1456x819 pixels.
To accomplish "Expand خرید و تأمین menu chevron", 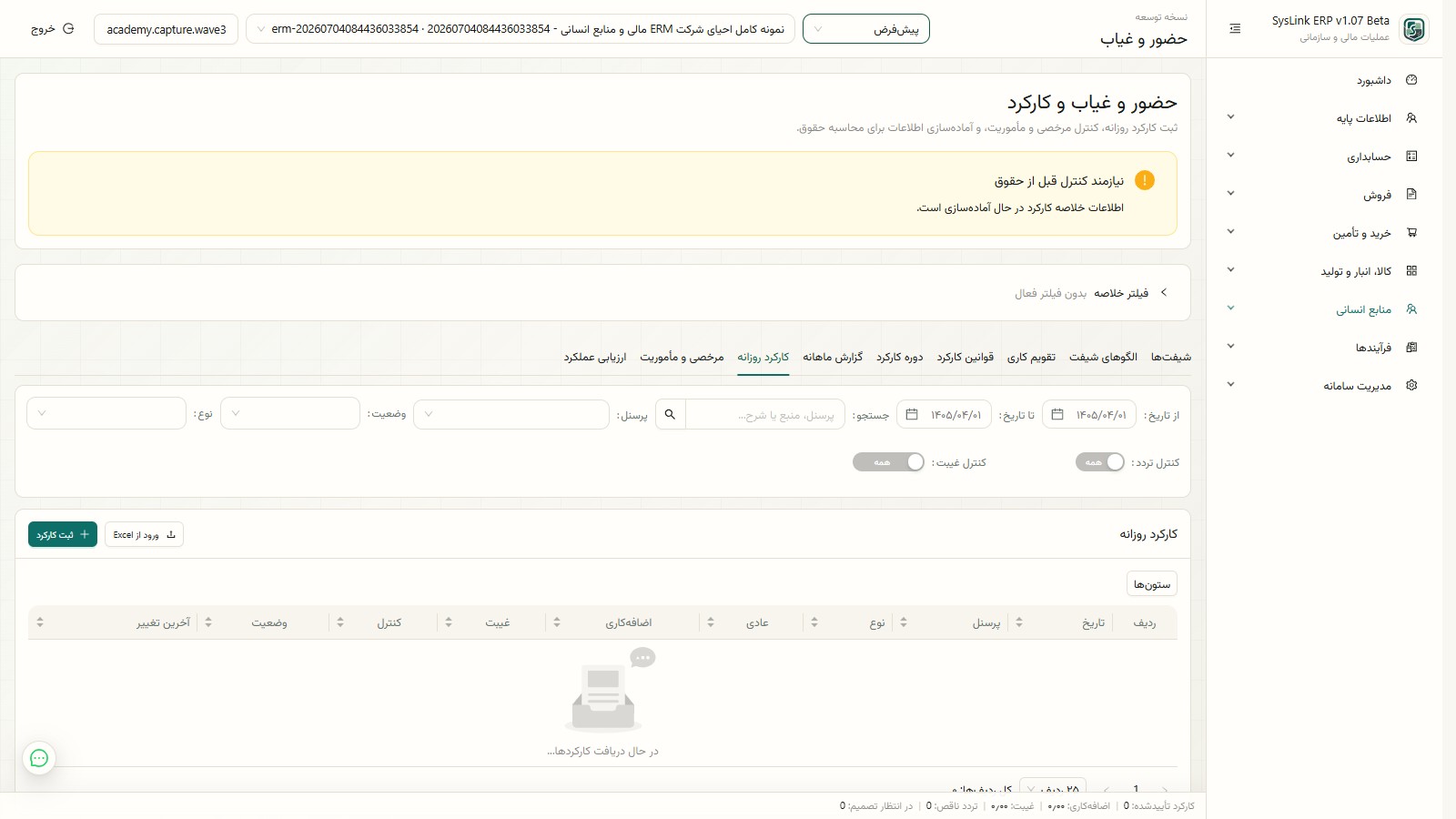I will click(1230, 232).
